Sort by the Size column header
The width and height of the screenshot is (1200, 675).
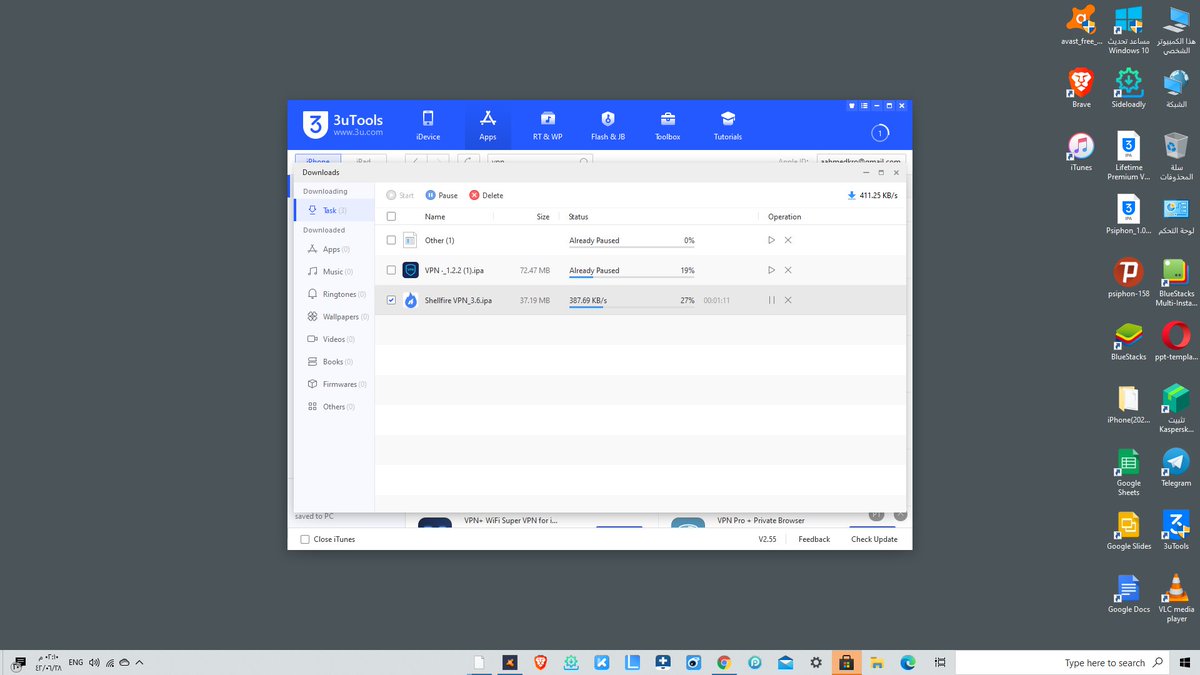pos(543,216)
